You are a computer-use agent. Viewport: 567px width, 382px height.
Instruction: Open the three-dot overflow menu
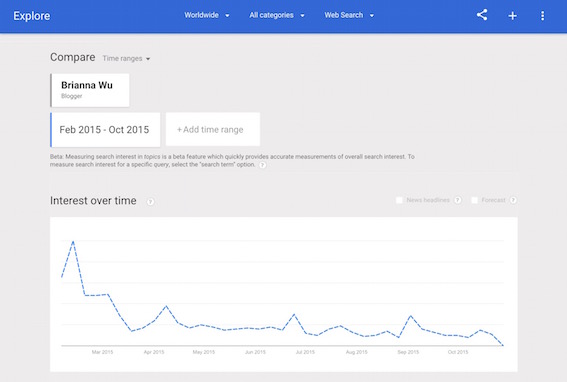(x=542, y=16)
